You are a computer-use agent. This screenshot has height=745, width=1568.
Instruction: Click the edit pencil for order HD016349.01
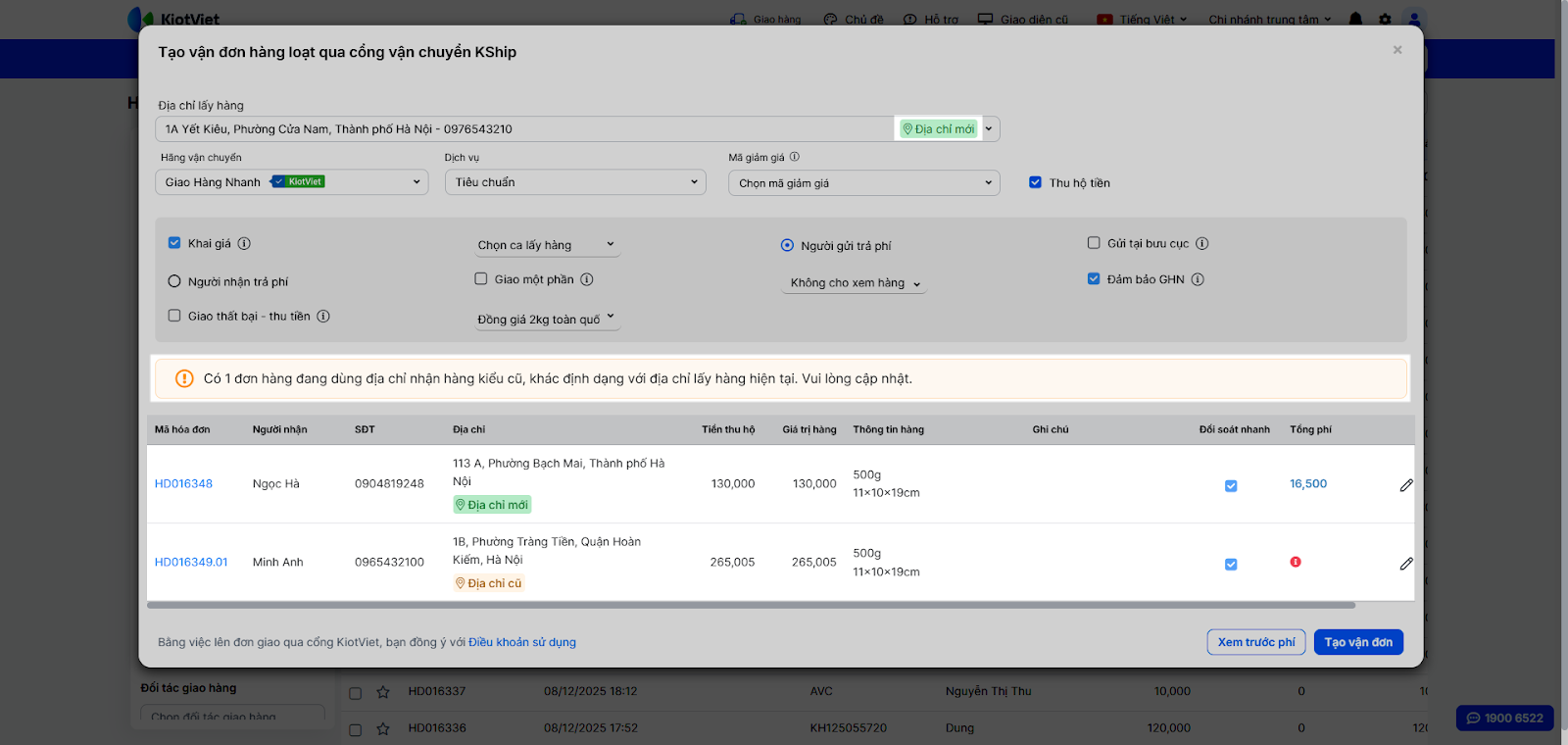coord(1405,564)
